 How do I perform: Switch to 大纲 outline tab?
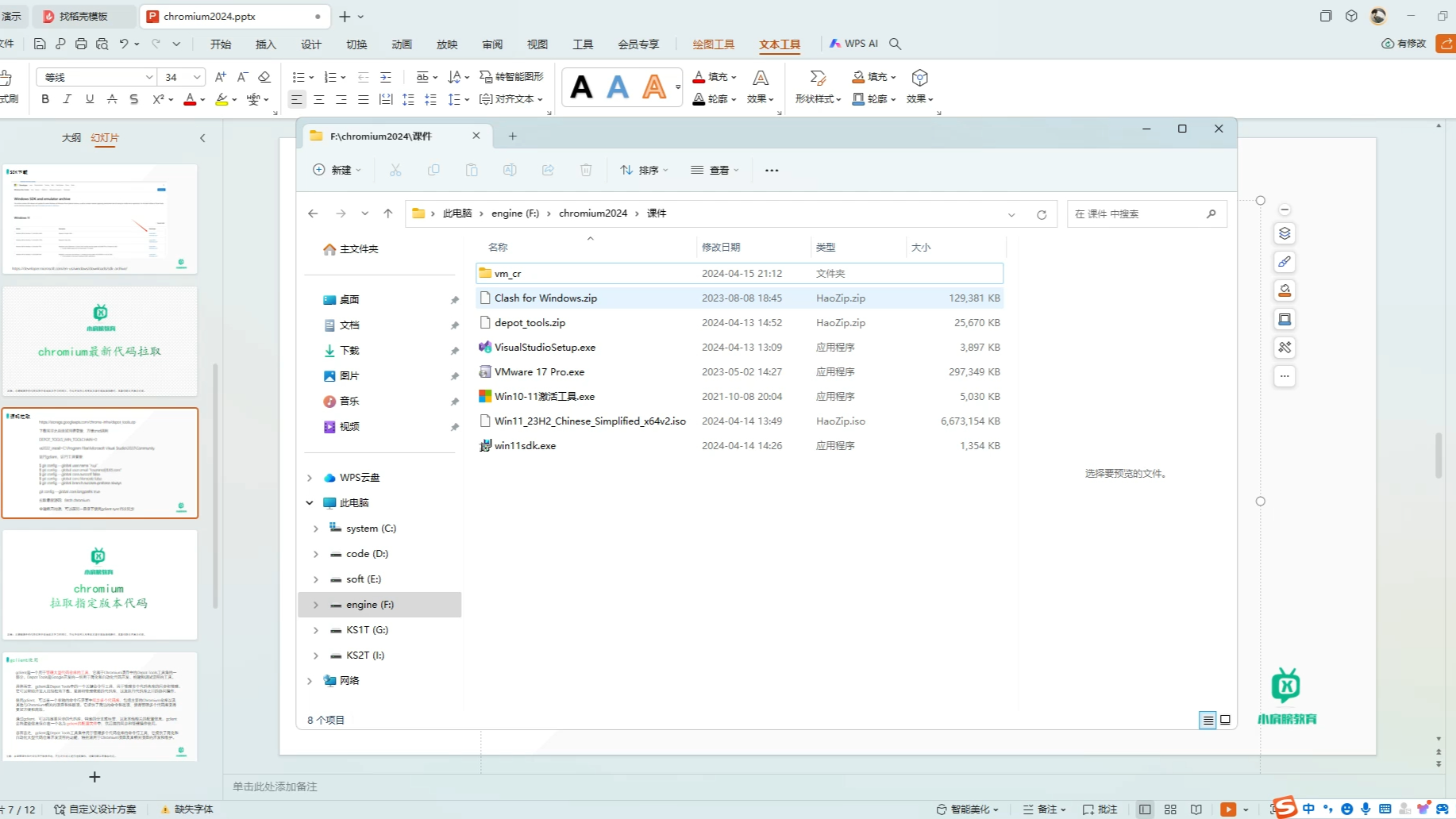click(x=71, y=138)
